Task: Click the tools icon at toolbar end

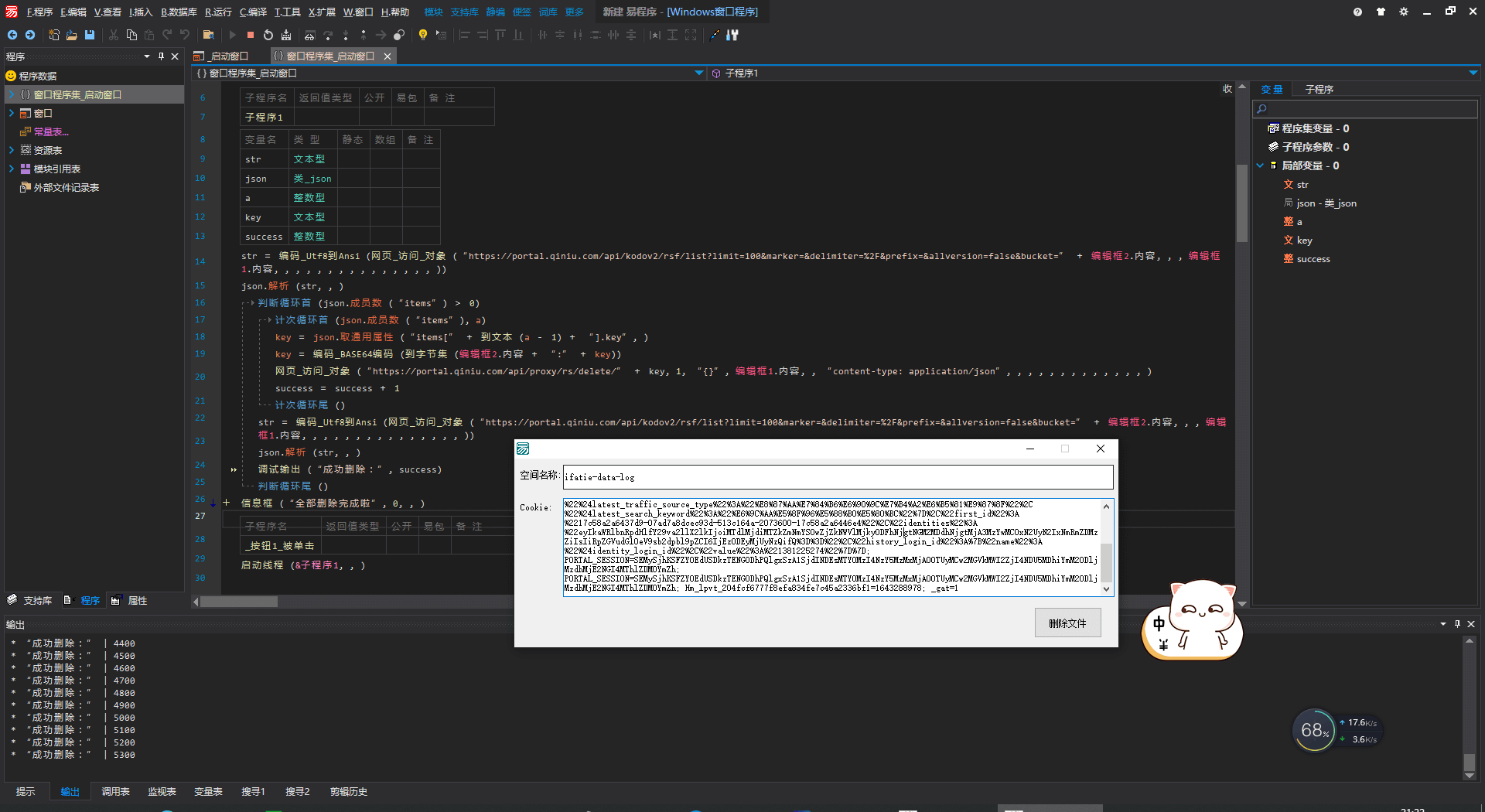Action: pos(732,35)
